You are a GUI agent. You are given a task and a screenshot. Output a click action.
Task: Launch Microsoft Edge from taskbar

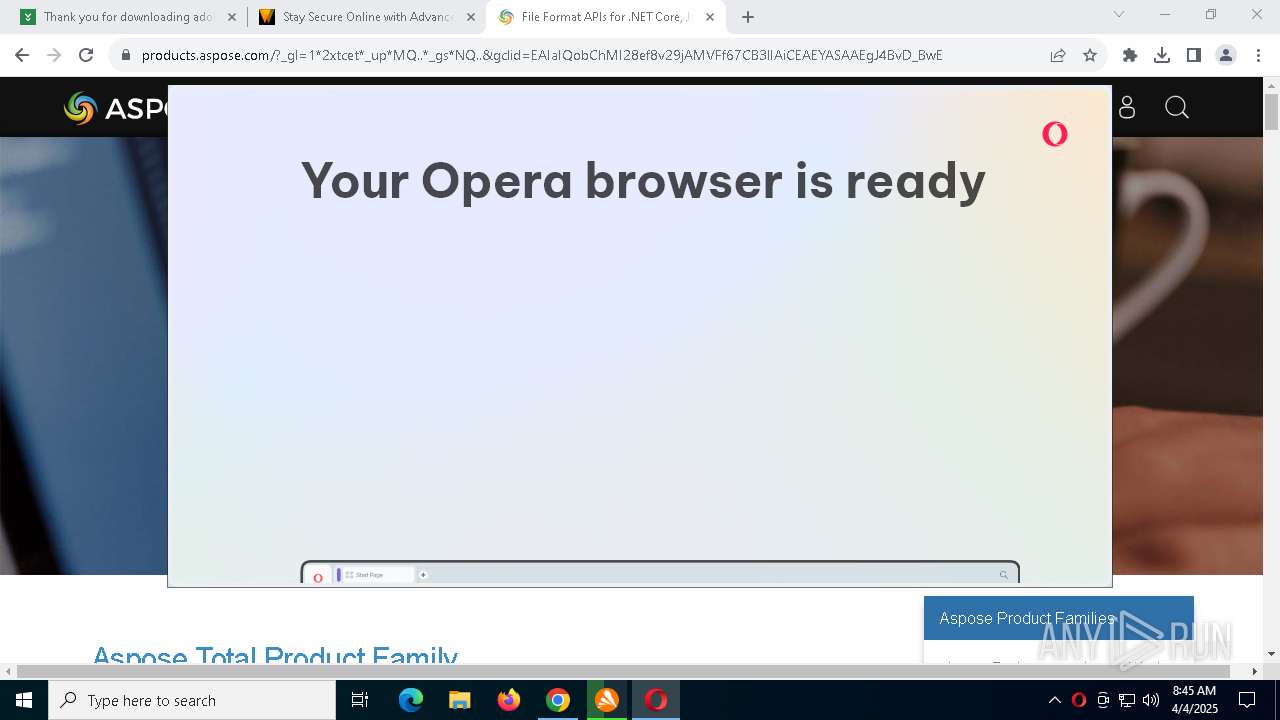(x=411, y=700)
